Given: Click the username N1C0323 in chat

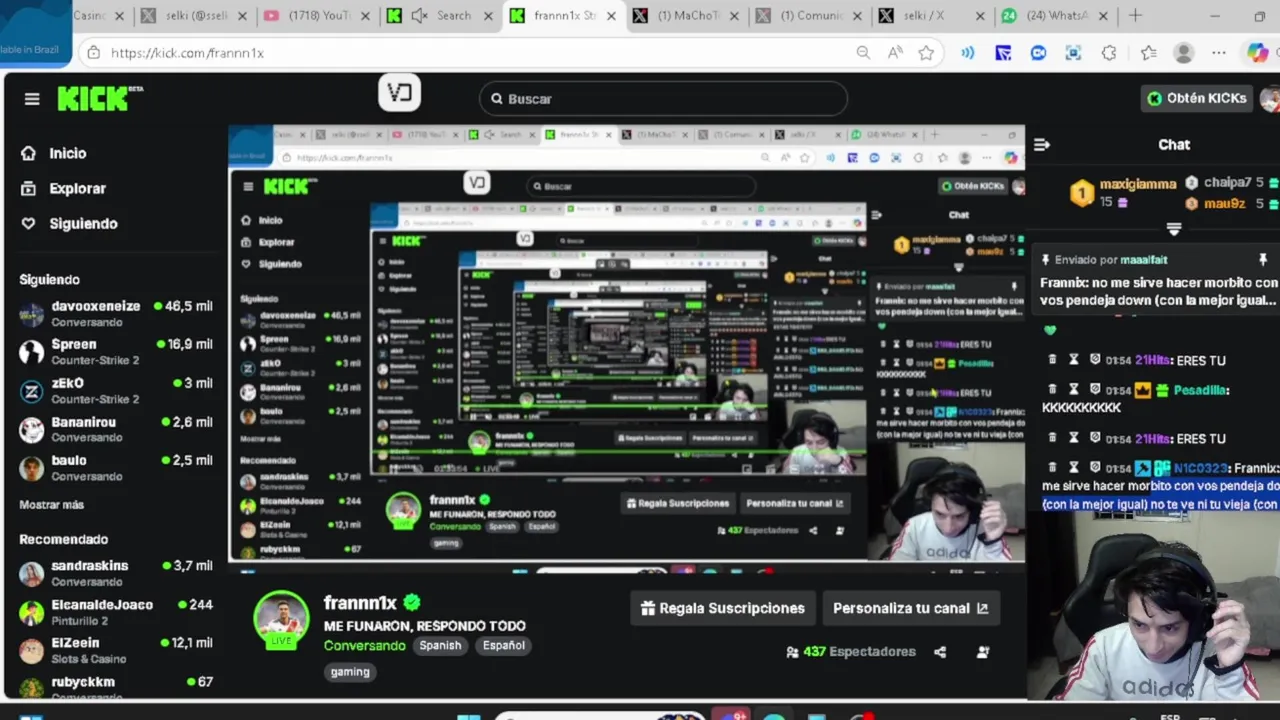Looking at the screenshot, I should click(1200, 468).
